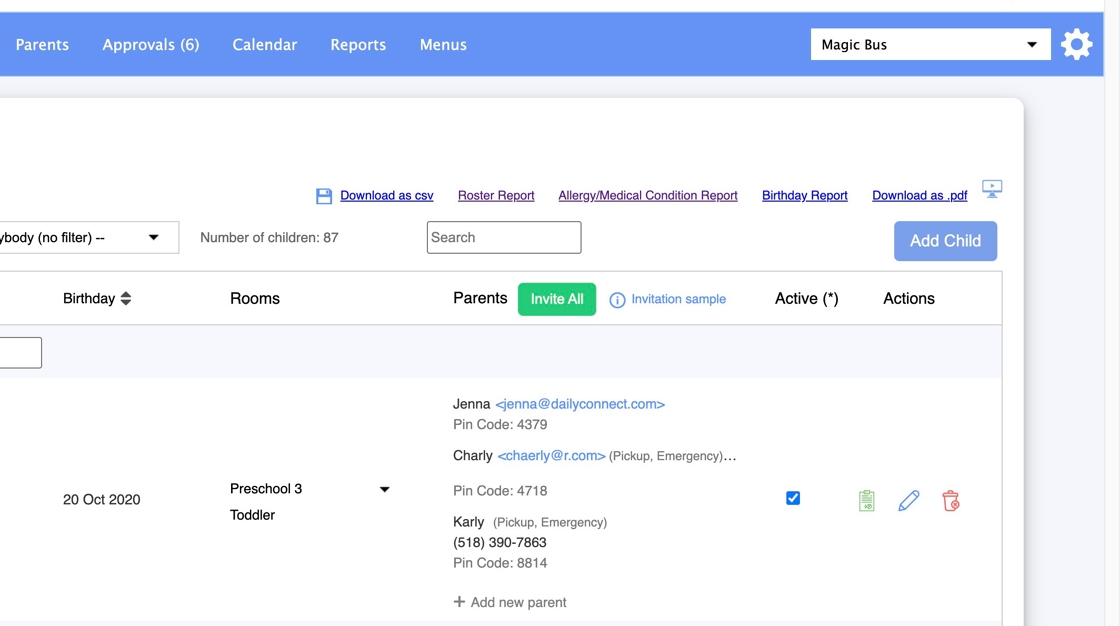Go to Parents menu
This screenshot has height=626, width=1120.
tap(42, 44)
